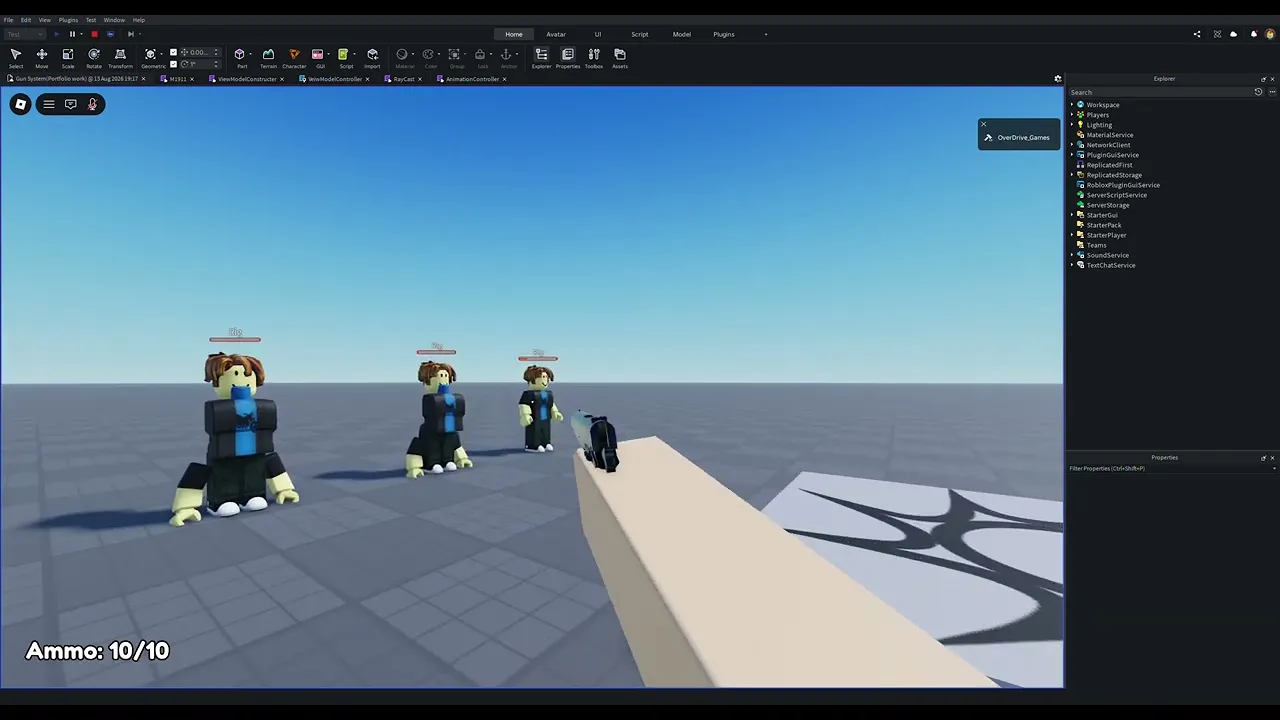Open the Character tool
Image resolution: width=1280 pixels, height=720 pixels.
click(x=294, y=58)
